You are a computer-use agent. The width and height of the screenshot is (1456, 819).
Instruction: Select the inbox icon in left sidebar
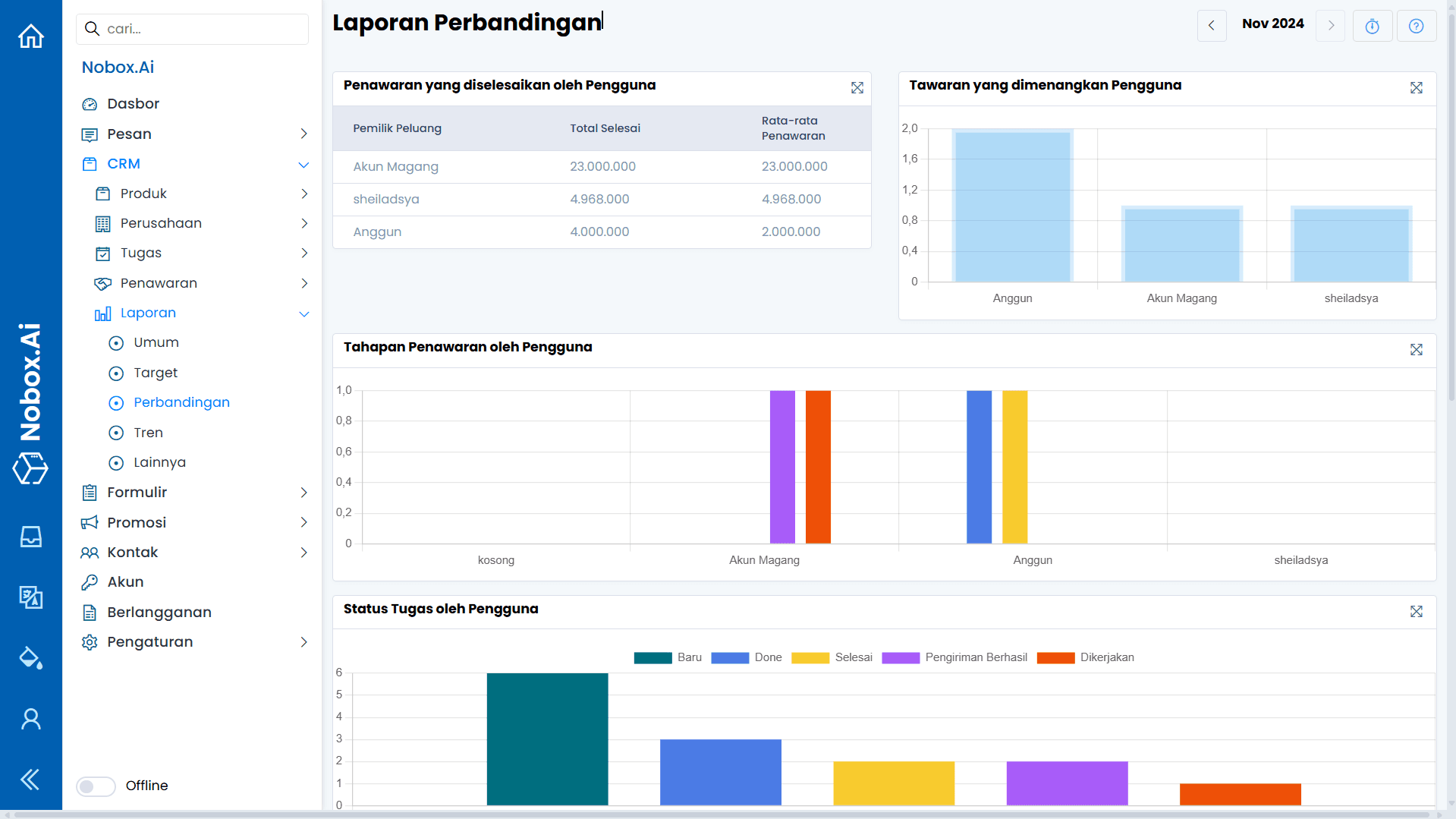[x=30, y=537]
